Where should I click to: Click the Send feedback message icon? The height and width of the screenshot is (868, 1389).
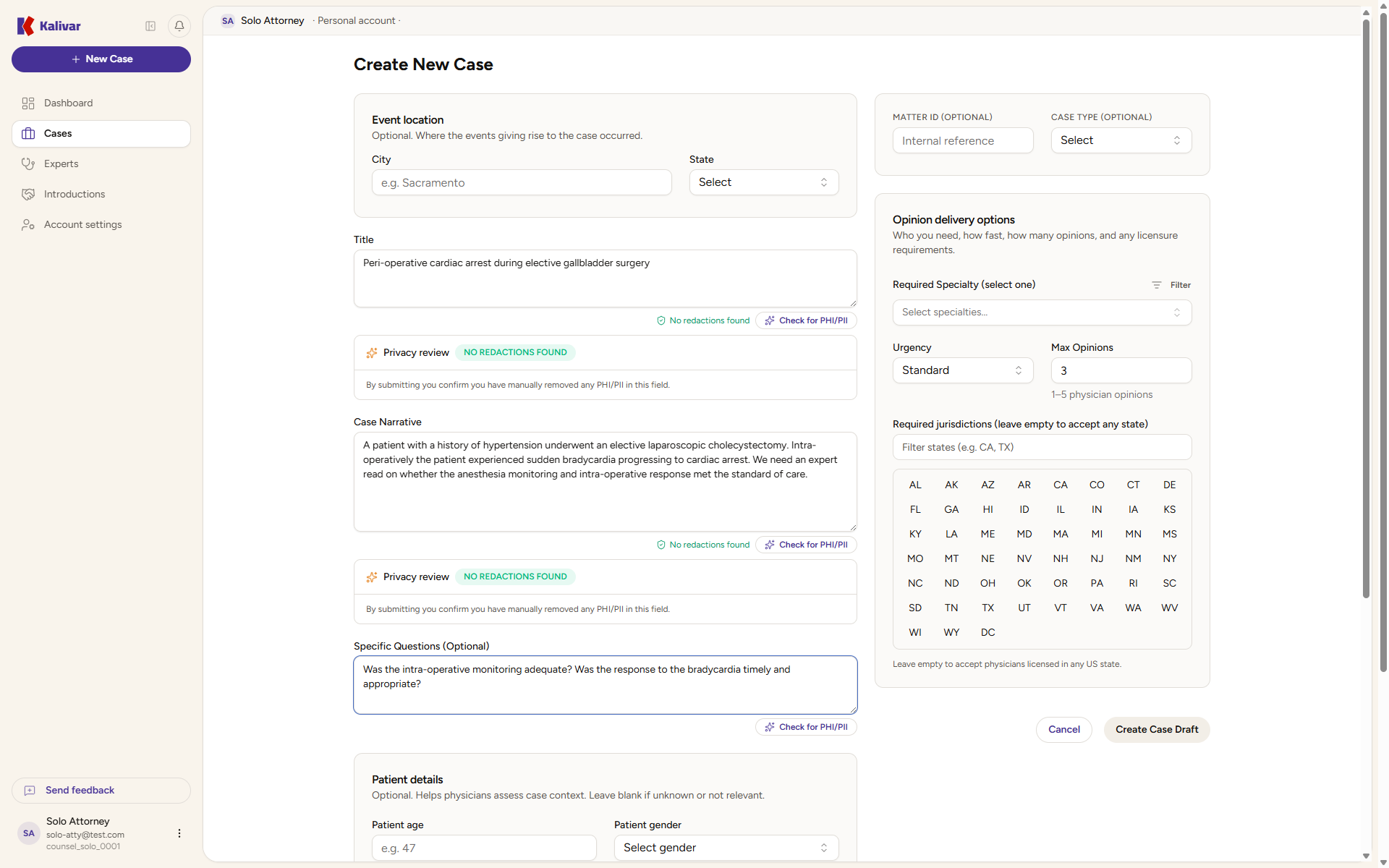tap(30, 791)
